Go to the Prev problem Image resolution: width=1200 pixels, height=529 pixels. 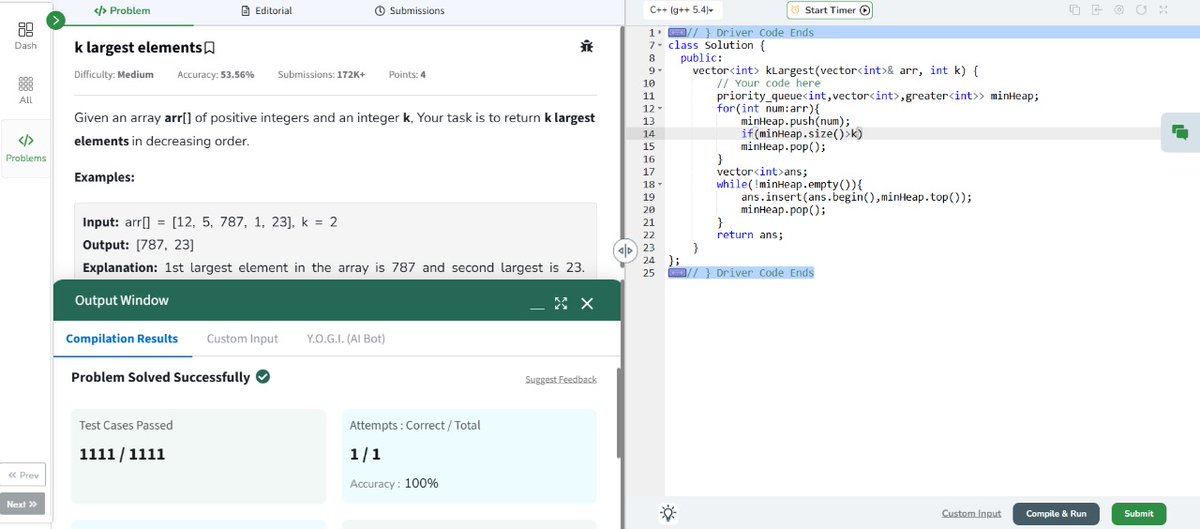point(23,475)
